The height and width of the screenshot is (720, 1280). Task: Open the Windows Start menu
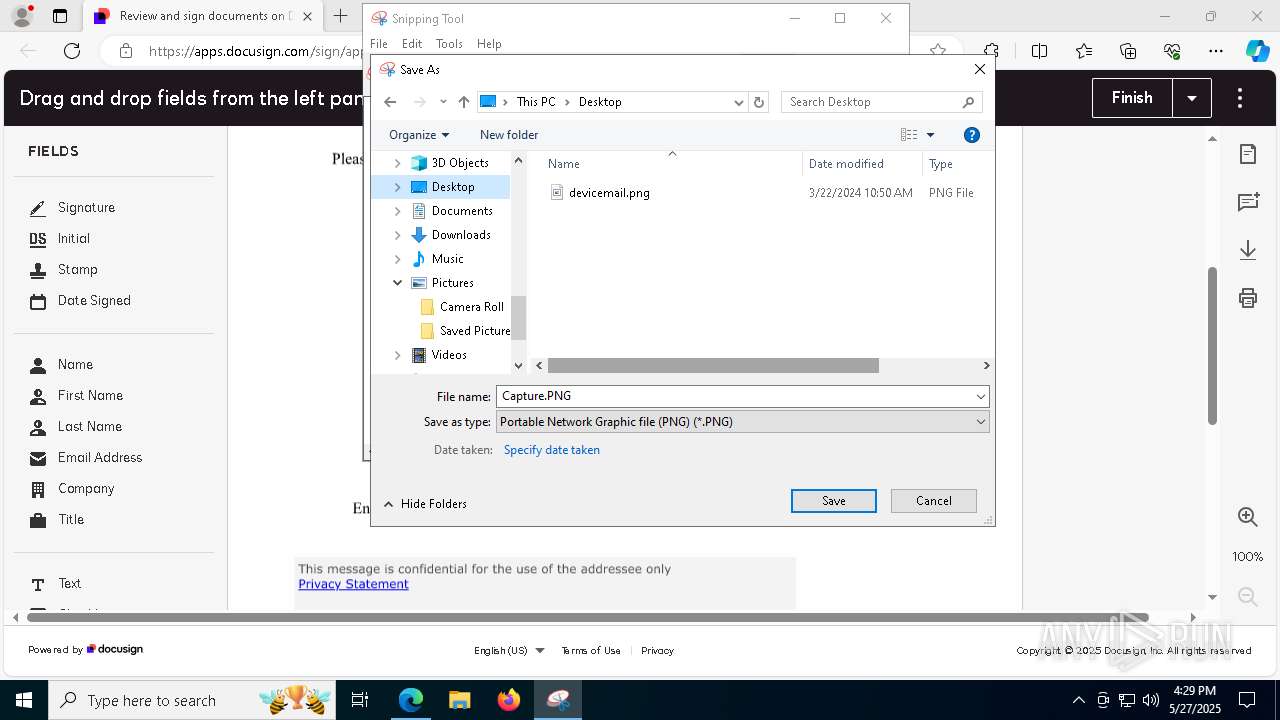(24, 700)
